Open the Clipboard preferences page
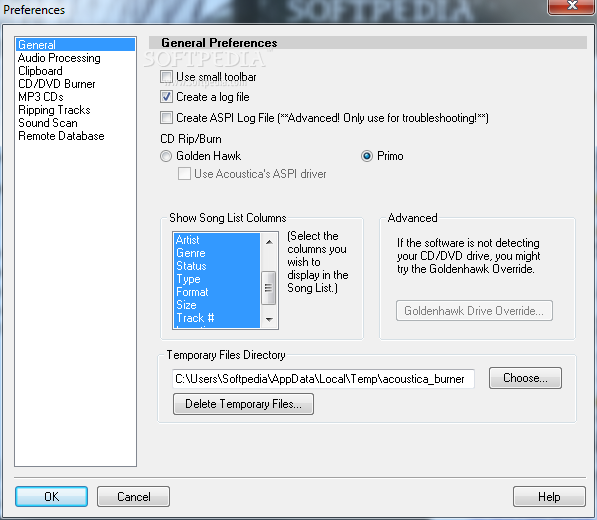This screenshot has width=597, height=520. (40, 71)
